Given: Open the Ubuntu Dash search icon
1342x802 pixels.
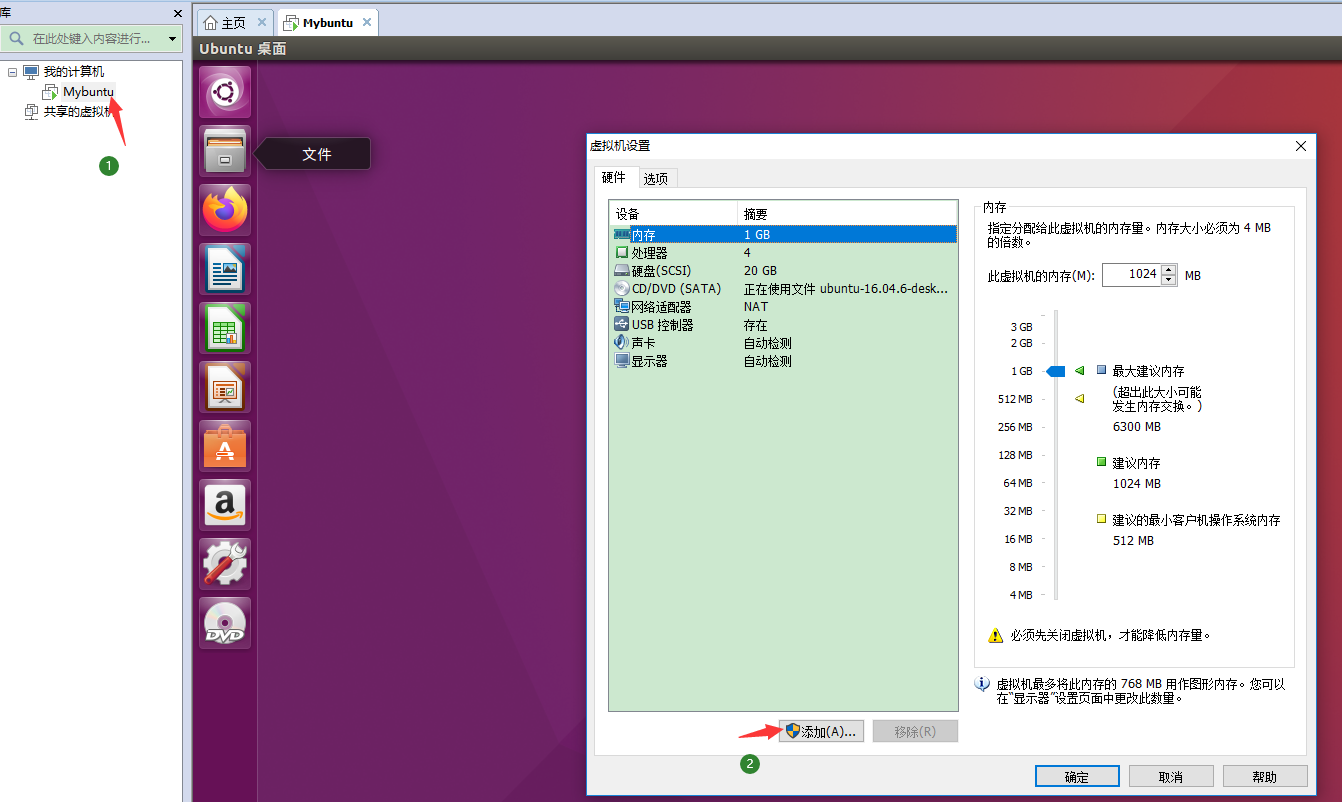Looking at the screenshot, I should pos(225,93).
